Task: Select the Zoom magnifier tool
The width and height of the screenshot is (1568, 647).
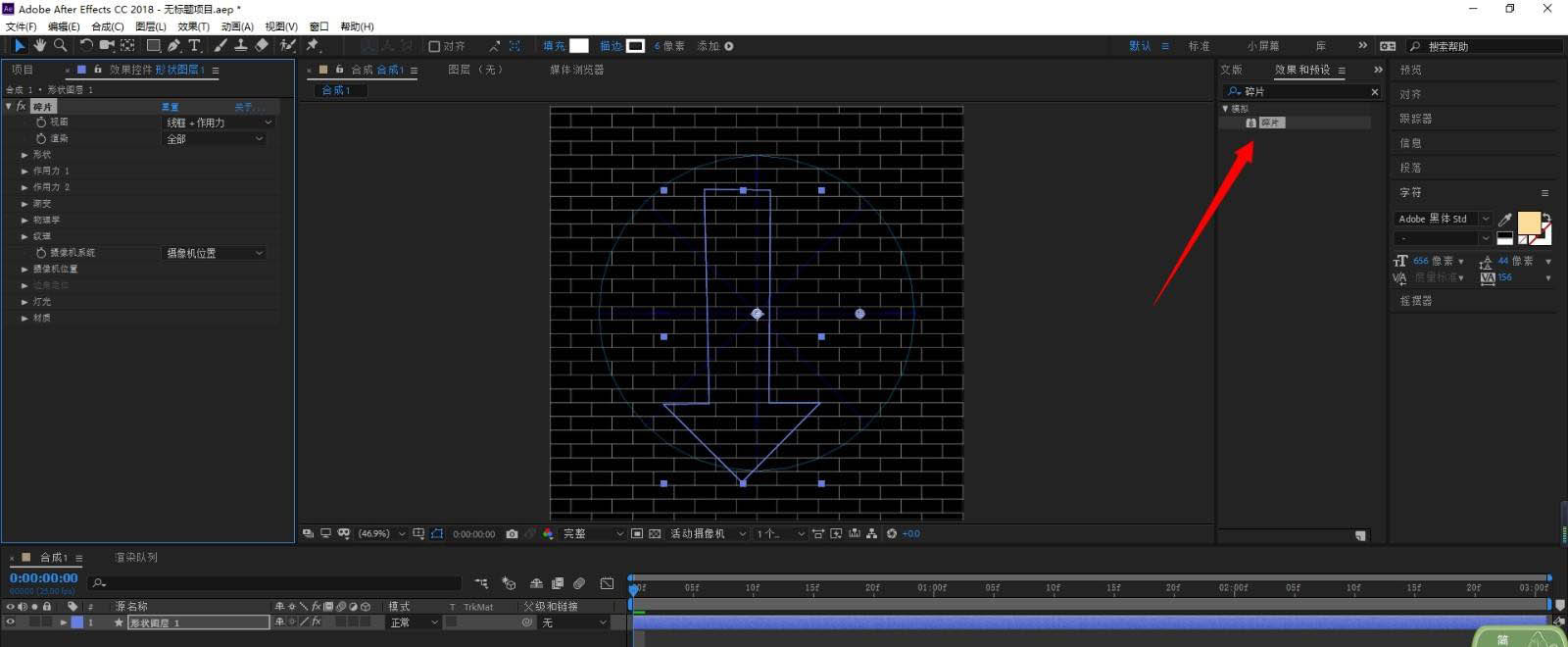Action: (61, 45)
